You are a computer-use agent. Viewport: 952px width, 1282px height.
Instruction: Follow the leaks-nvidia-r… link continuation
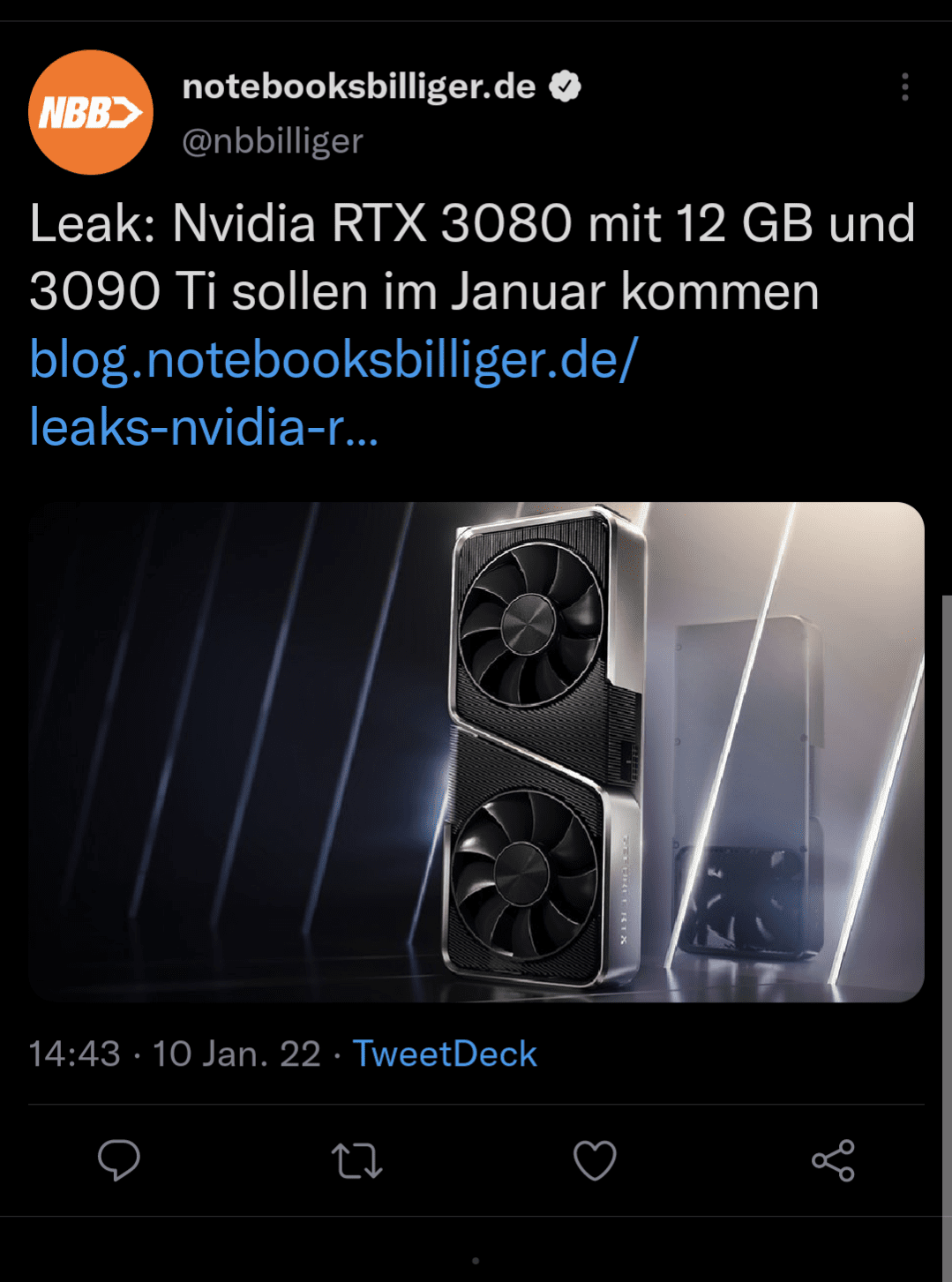(204, 427)
